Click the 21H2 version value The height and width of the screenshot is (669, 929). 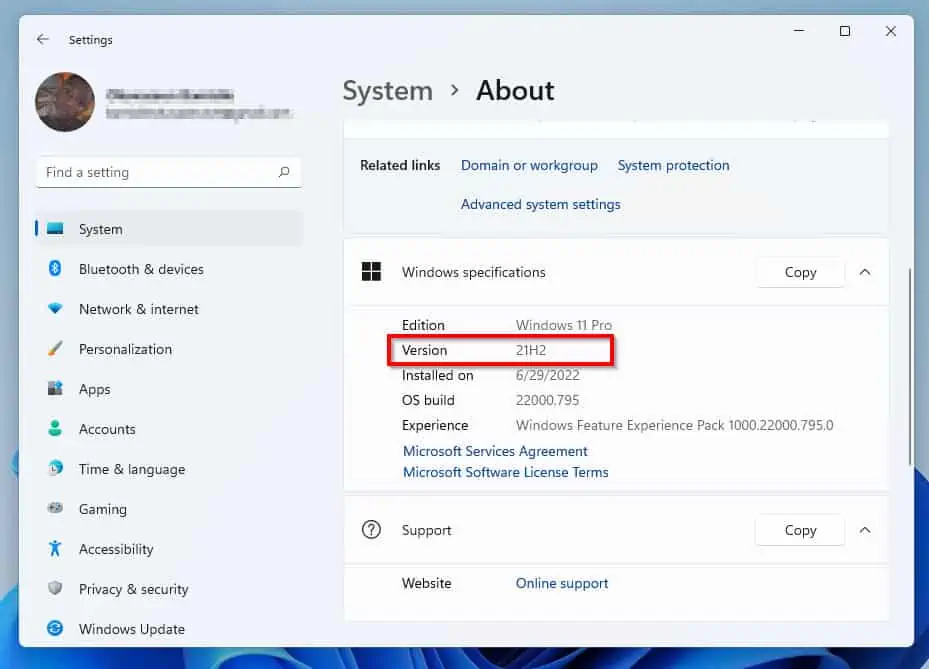tap(531, 350)
